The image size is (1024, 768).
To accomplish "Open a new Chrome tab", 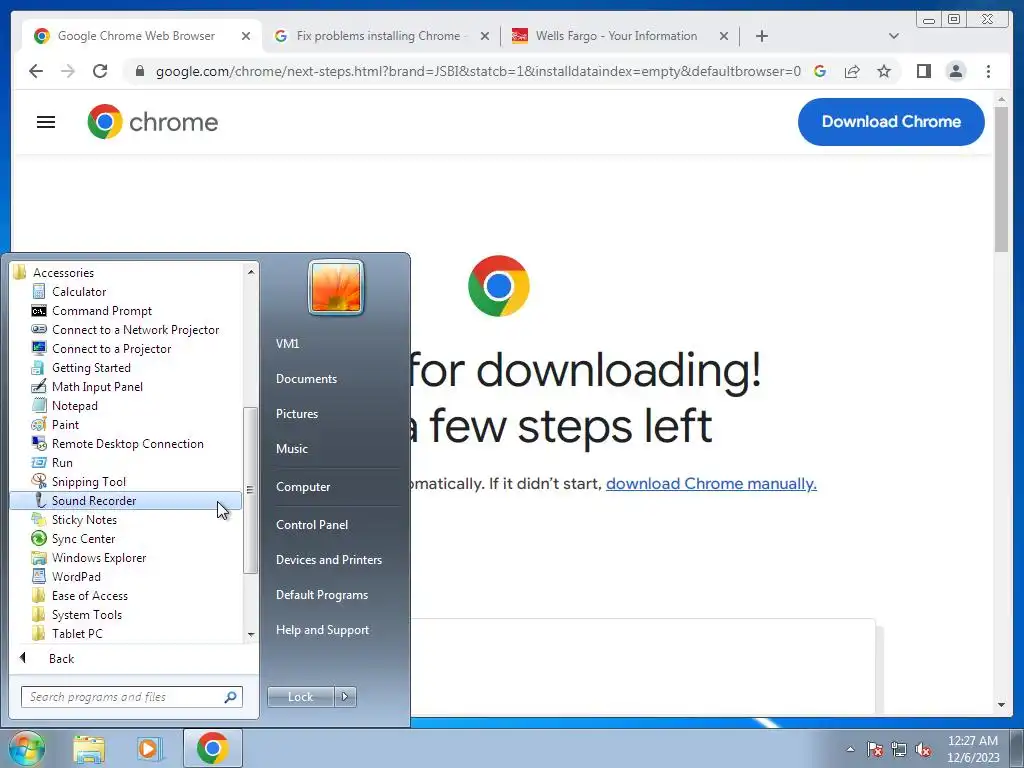I will (x=761, y=36).
